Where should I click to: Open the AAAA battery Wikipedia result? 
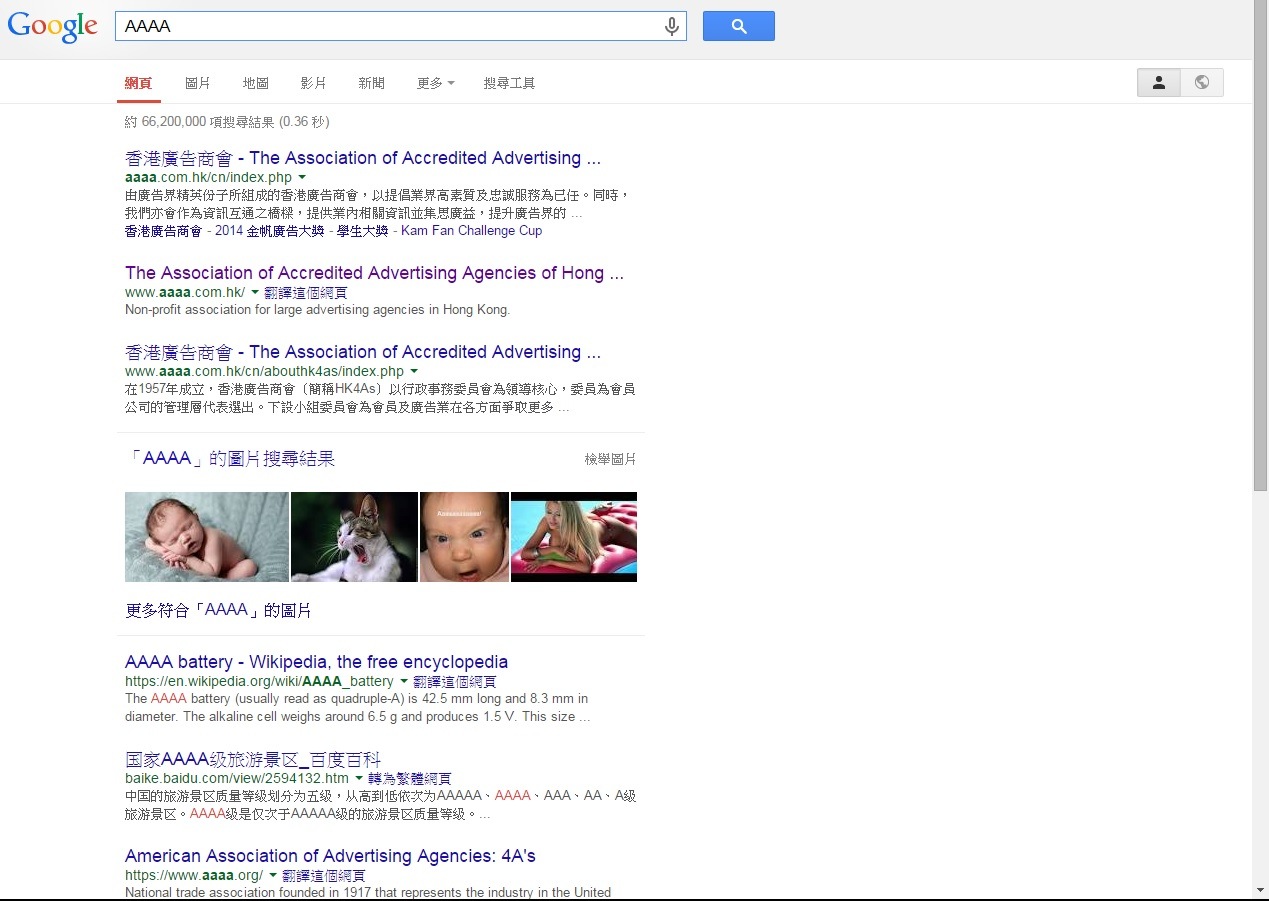[x=316, y=662]
